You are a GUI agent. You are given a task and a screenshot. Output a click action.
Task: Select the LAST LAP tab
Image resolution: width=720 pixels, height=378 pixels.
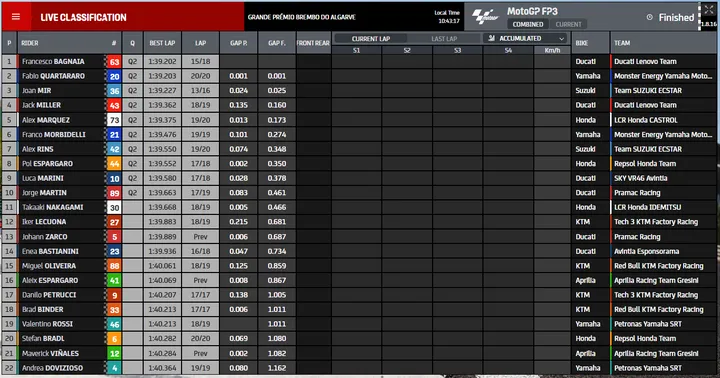[x=444, y=39]
